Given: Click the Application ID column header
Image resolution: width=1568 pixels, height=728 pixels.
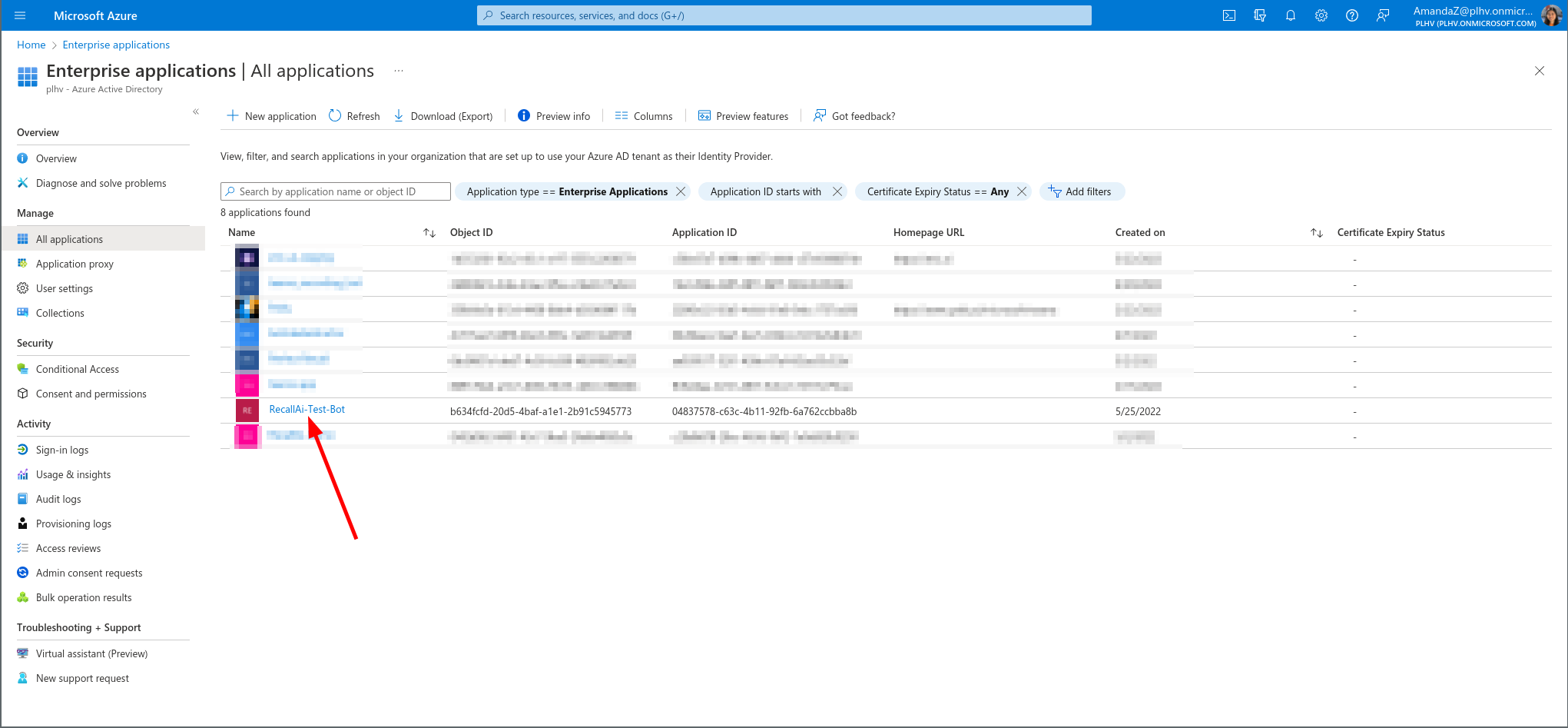Looking at the screenshot, I should tap(704, 232).
